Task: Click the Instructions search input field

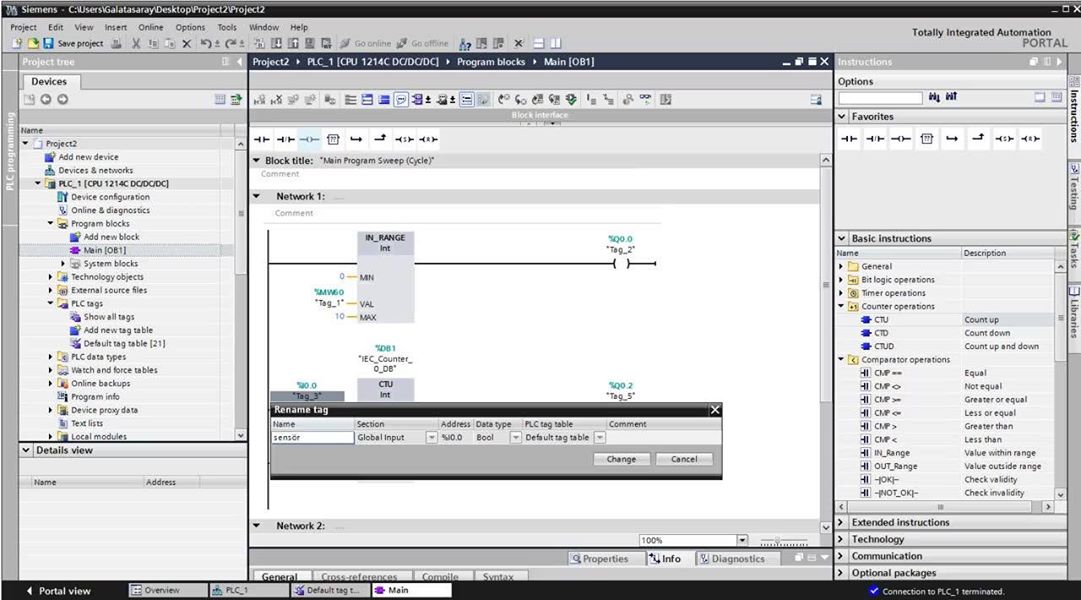Action: pyautogui.click(x=880, y=98)
